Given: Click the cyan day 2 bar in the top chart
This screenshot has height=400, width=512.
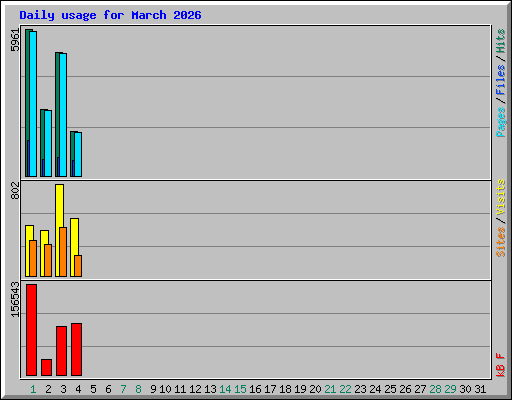Looking at the screenshot, I should [x=48, y=143].
